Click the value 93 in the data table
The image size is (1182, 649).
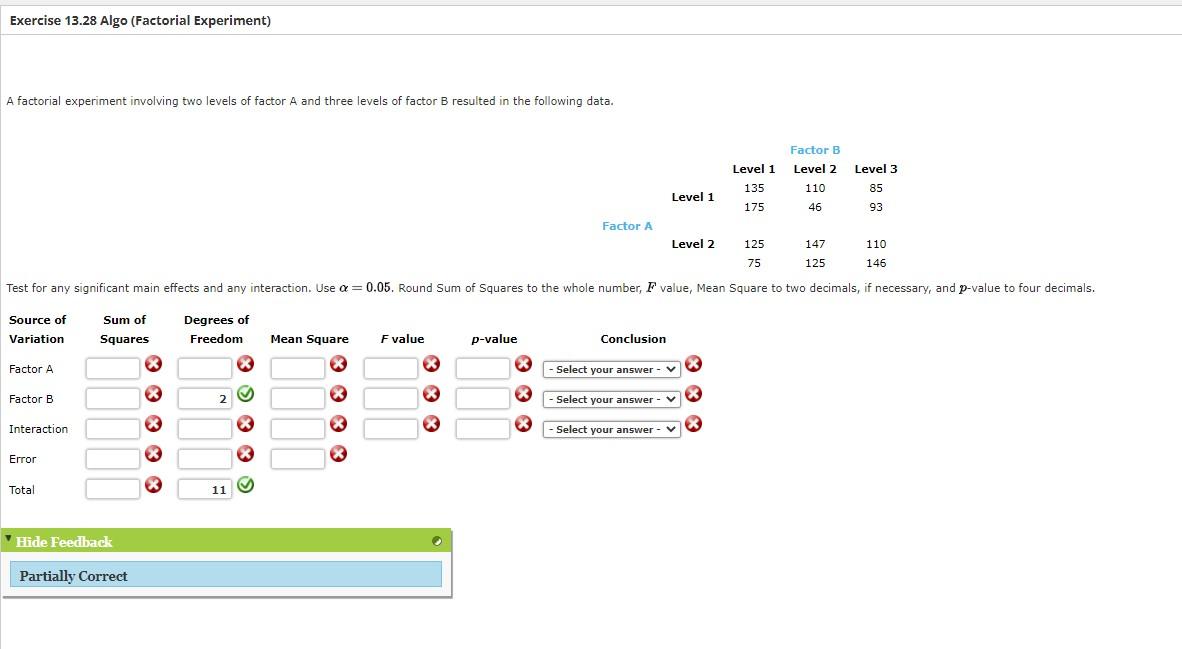876,207
